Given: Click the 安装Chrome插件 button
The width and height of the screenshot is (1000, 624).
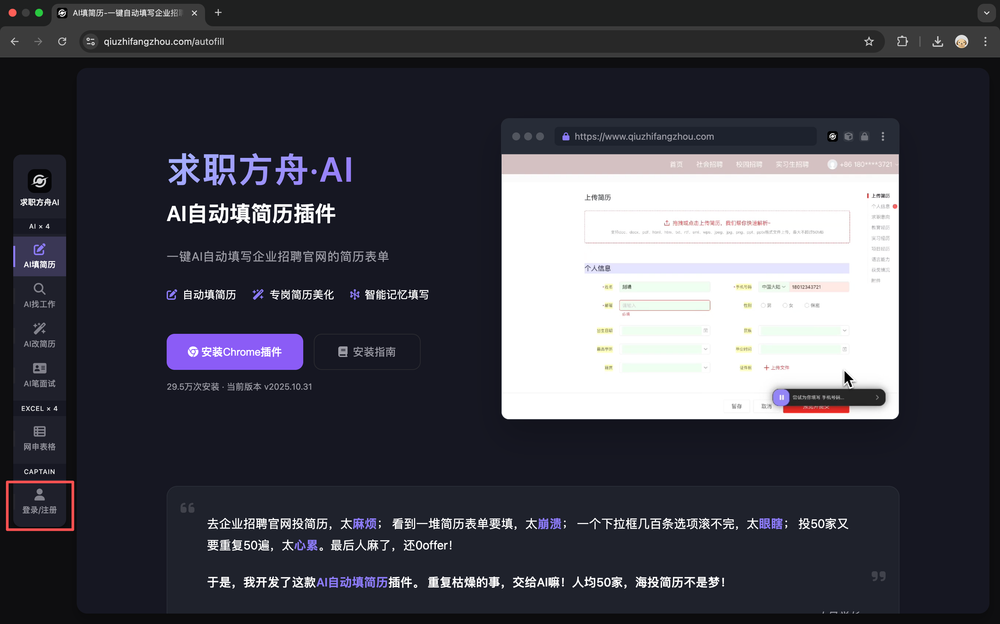Looking at the screenshot, I should click(234, 352).
